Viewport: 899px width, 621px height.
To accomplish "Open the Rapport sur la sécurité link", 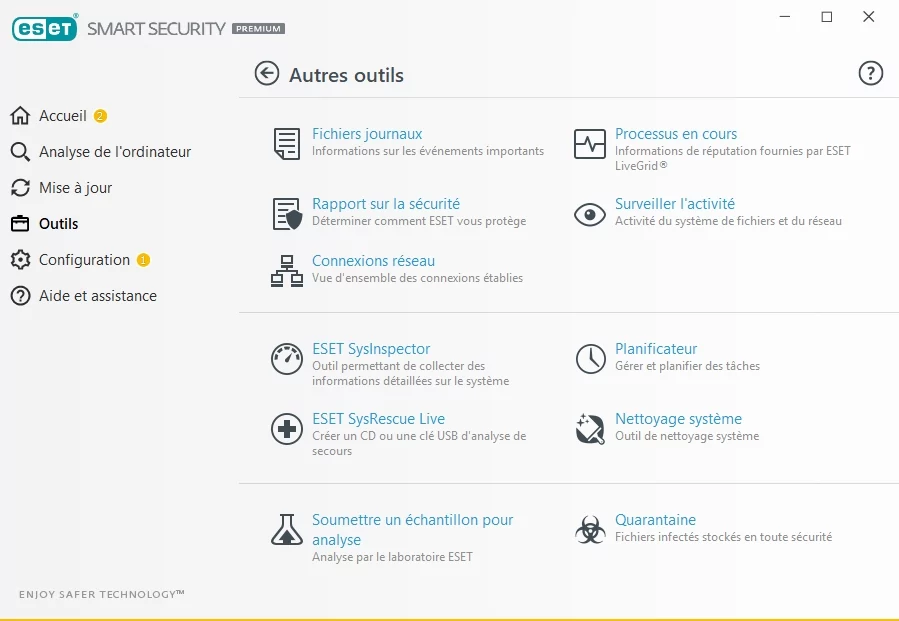I will [386, 204].
